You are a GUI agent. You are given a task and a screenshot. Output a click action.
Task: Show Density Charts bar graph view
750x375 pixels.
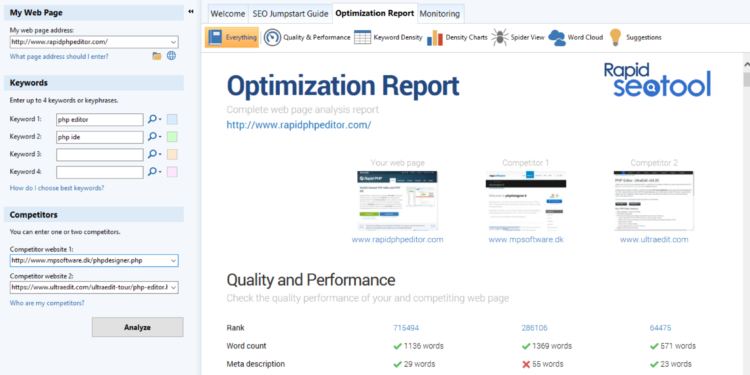coord(457,37)
